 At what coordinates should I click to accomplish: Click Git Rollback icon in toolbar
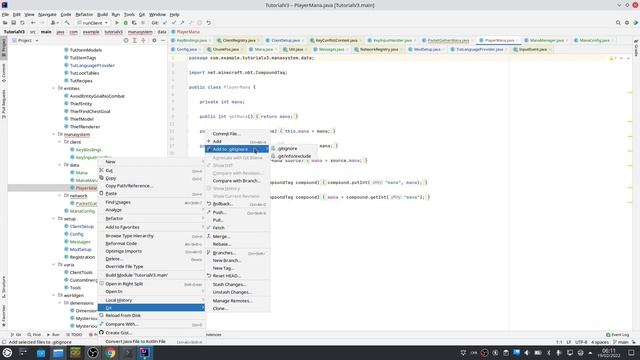(x=209, y=23)
